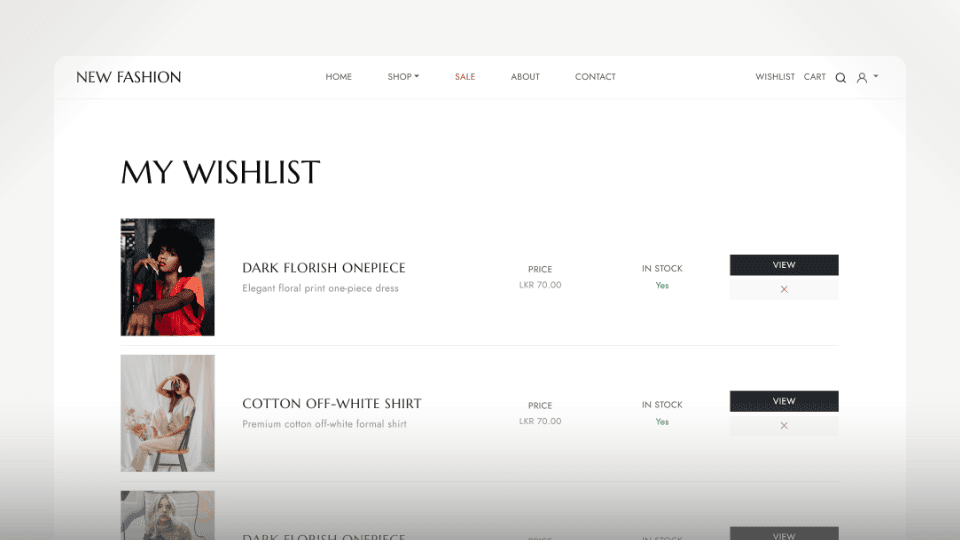Click the 'Yes' stock status for Cotton Shirt
The width and height of the screenshot is (960, 540).
662,422
